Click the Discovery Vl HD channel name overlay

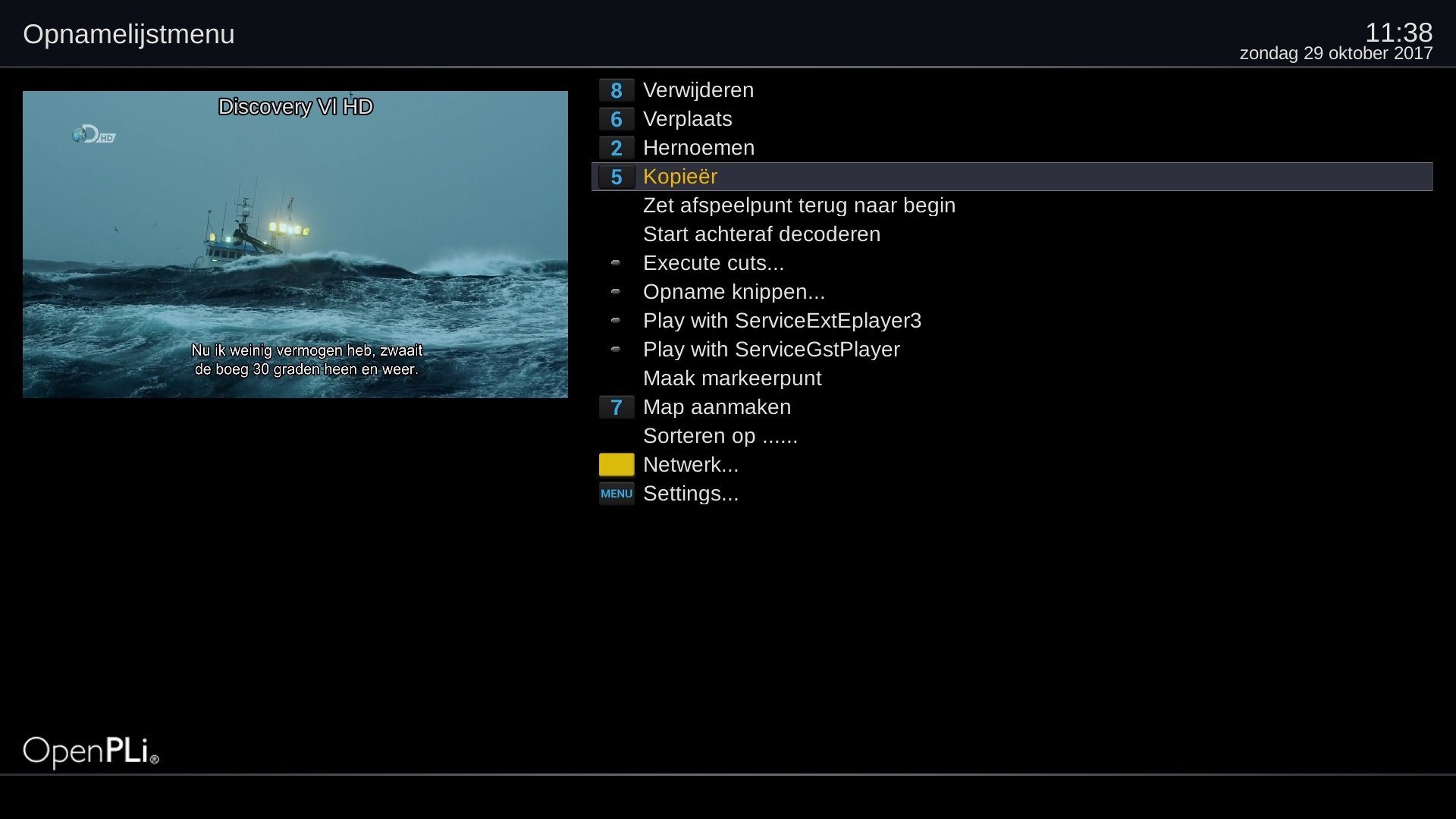296,107
